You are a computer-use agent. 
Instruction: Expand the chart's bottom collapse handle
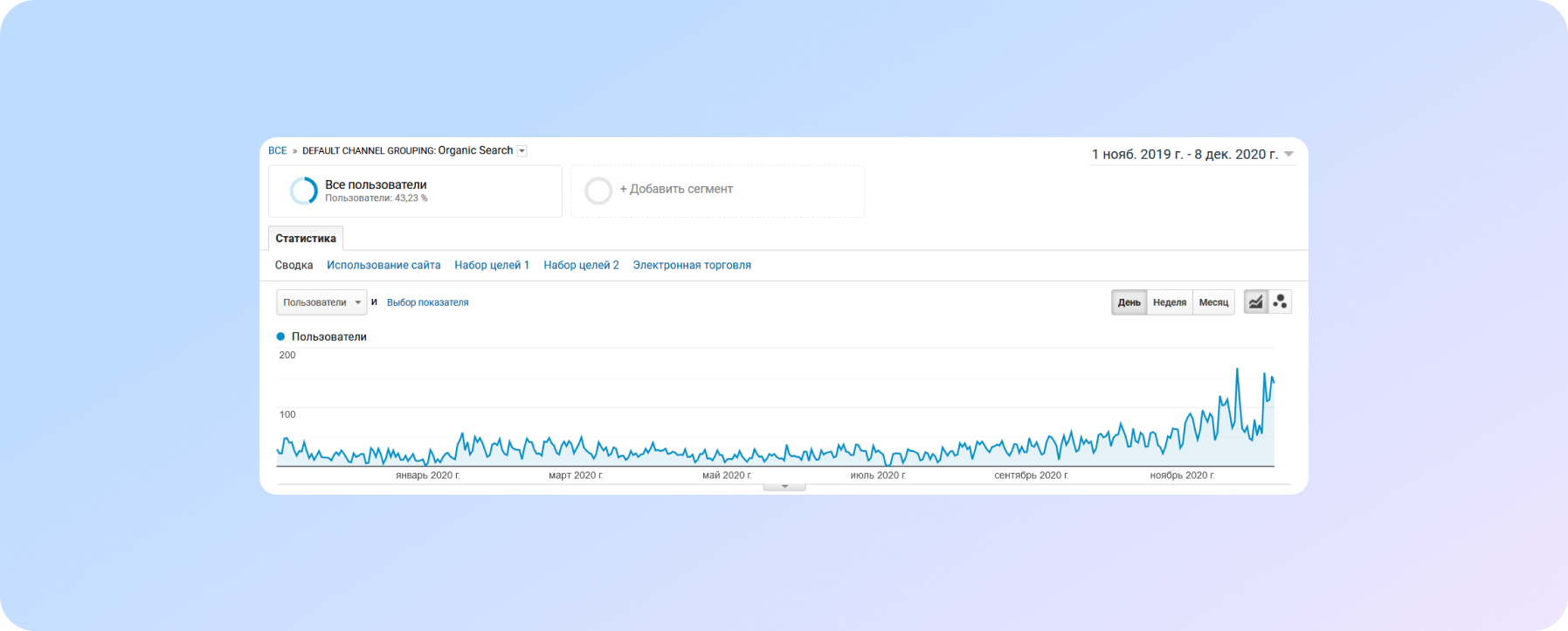784,487
